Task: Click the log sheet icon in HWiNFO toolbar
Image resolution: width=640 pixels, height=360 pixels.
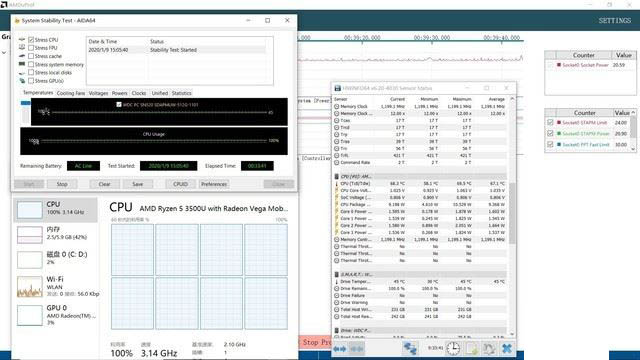Action: tap(472, 348)
